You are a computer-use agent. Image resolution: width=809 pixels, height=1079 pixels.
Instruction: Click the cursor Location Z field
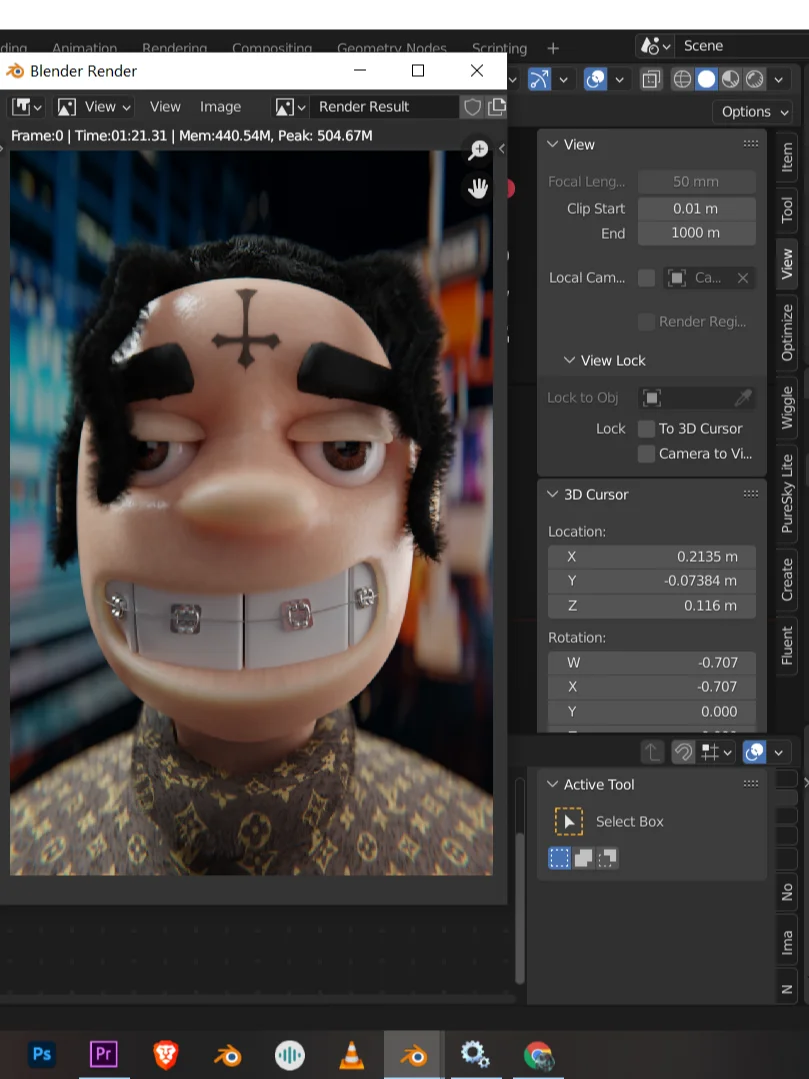pos(651,606)
